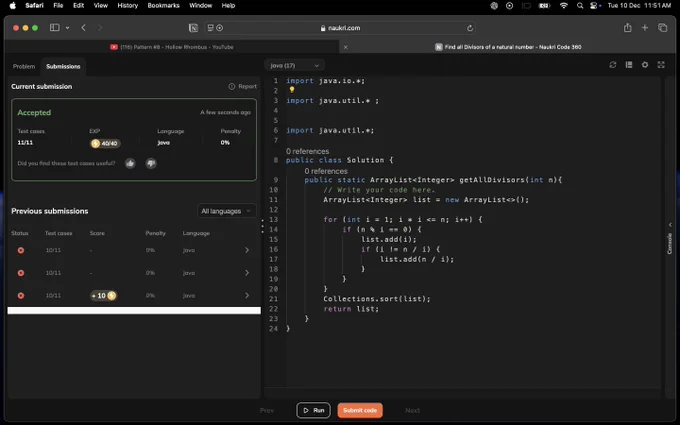Switch to the Problem tab
This screenshot has width=680, height=425.
(x=24, y=66)
